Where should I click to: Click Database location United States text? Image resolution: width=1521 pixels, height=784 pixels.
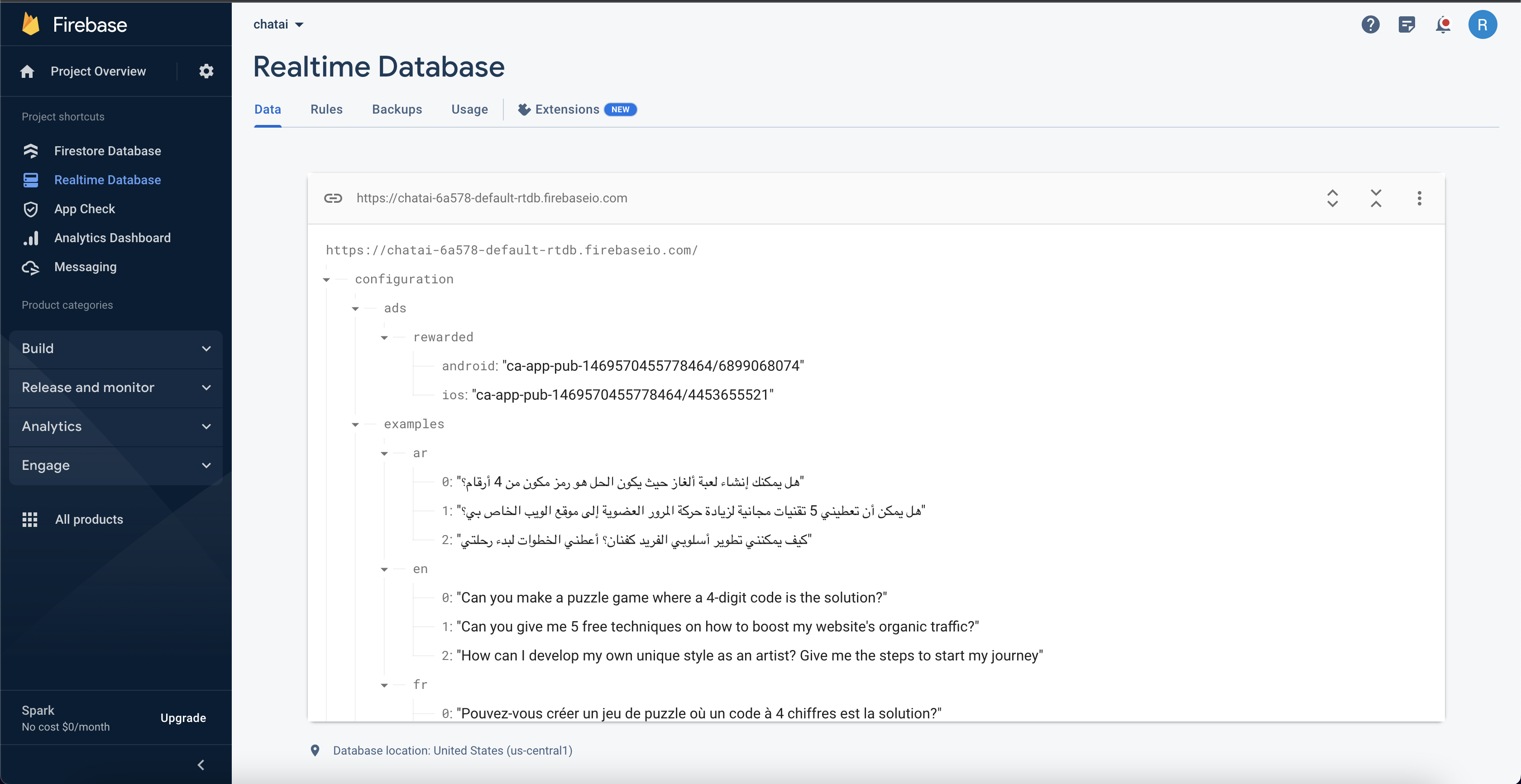tap(453, 751)
